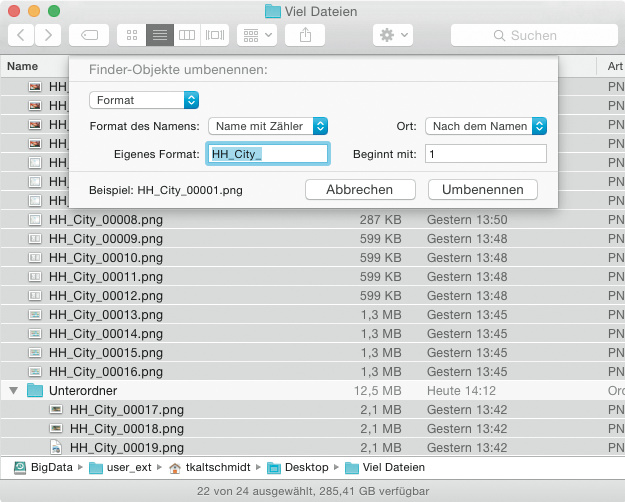Click the HH_City_00011.png file icon
The image size is (625, 502).
click(x=35, y=276)
